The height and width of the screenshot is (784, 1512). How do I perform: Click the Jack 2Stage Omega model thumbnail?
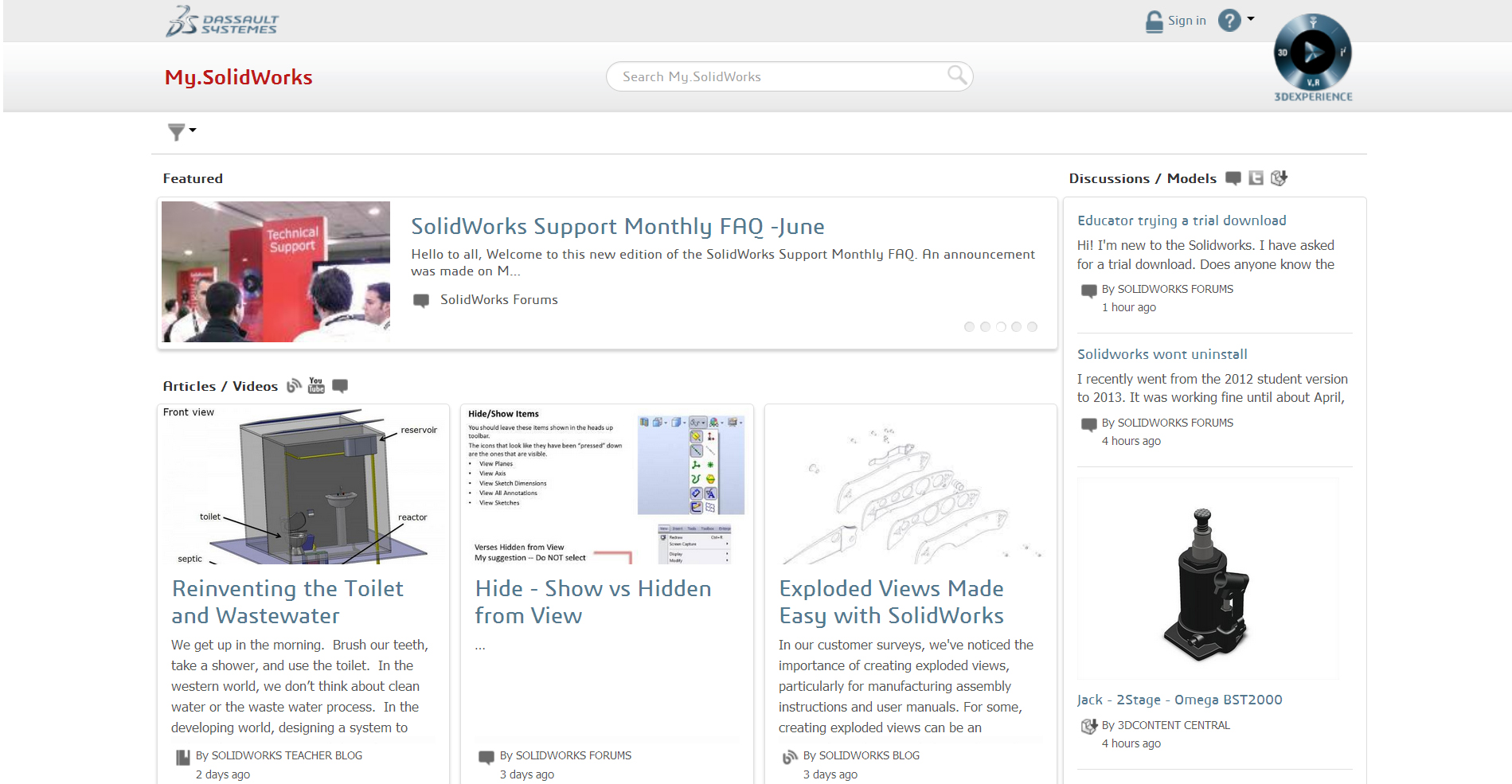1207,580
